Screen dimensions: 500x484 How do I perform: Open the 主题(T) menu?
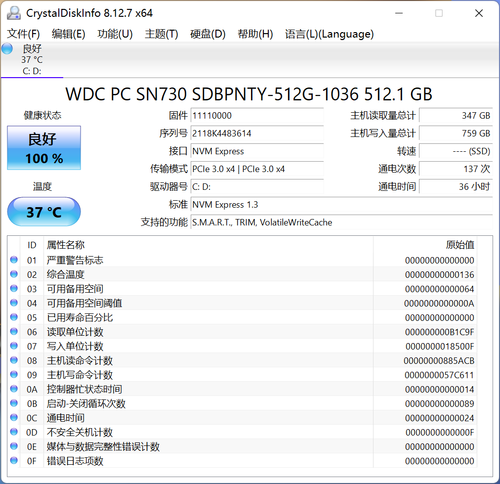tap(161, 34)
